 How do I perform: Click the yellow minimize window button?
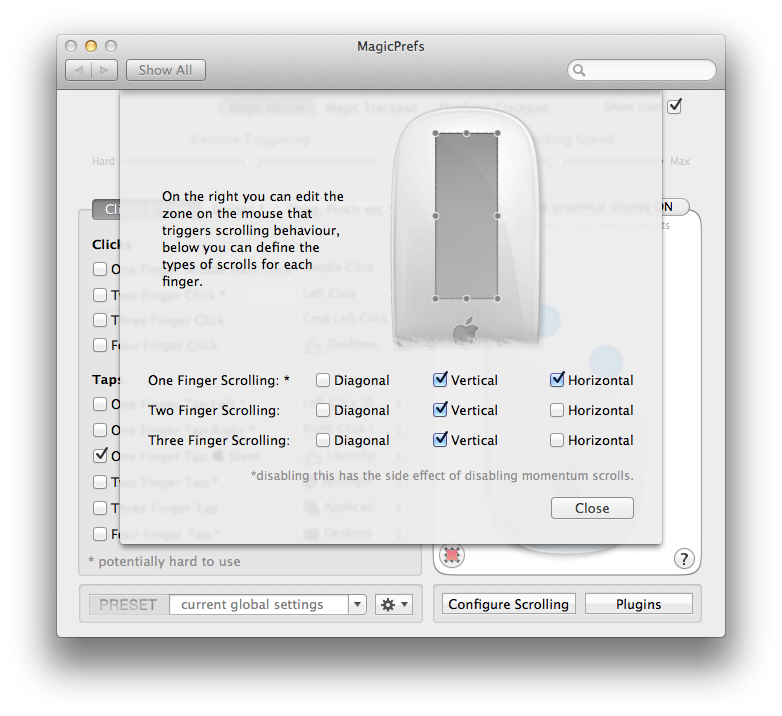[x=91, y=46]
